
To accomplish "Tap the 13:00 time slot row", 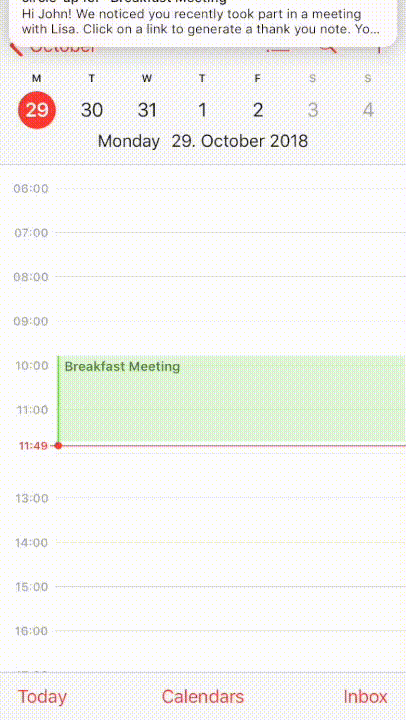I will 203,519.
